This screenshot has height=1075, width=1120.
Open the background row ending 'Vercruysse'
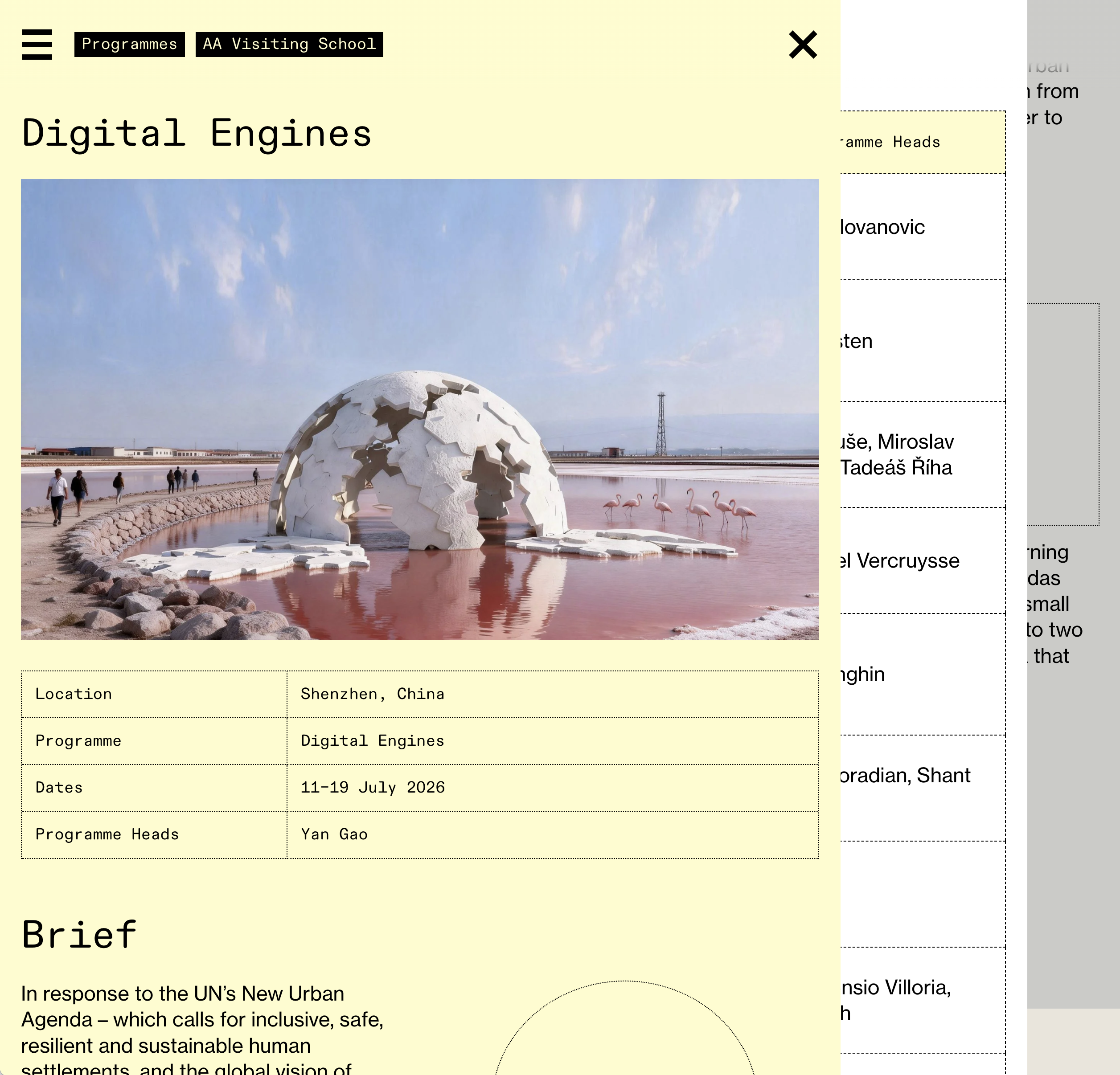(923, 560)
